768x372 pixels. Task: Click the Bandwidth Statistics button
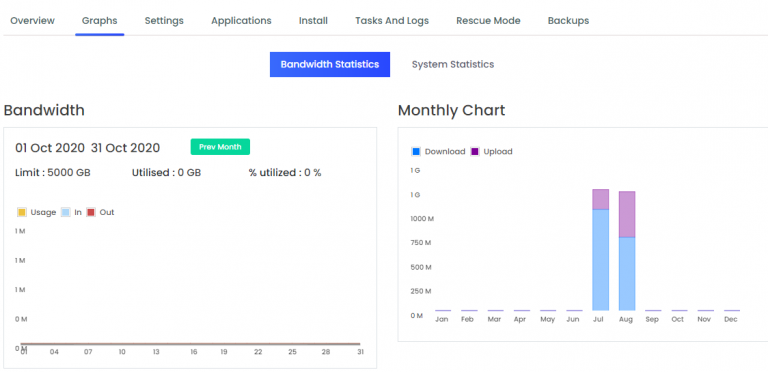pyautogui.click(x=330, y=65)
